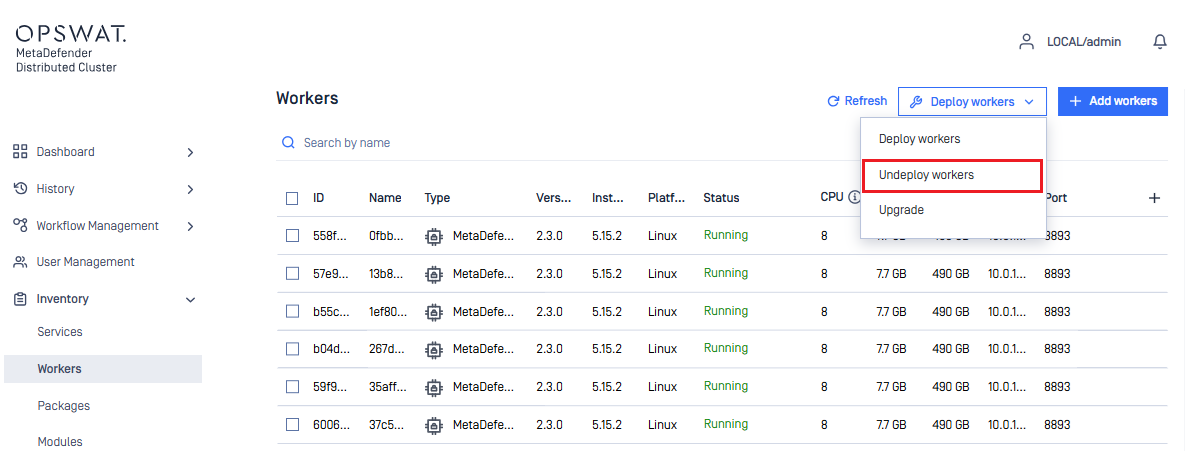This screenshot has height=451, width=1185.
Task: Choose Undeploy workers from the dropdown menu
Action: point(953,175)
